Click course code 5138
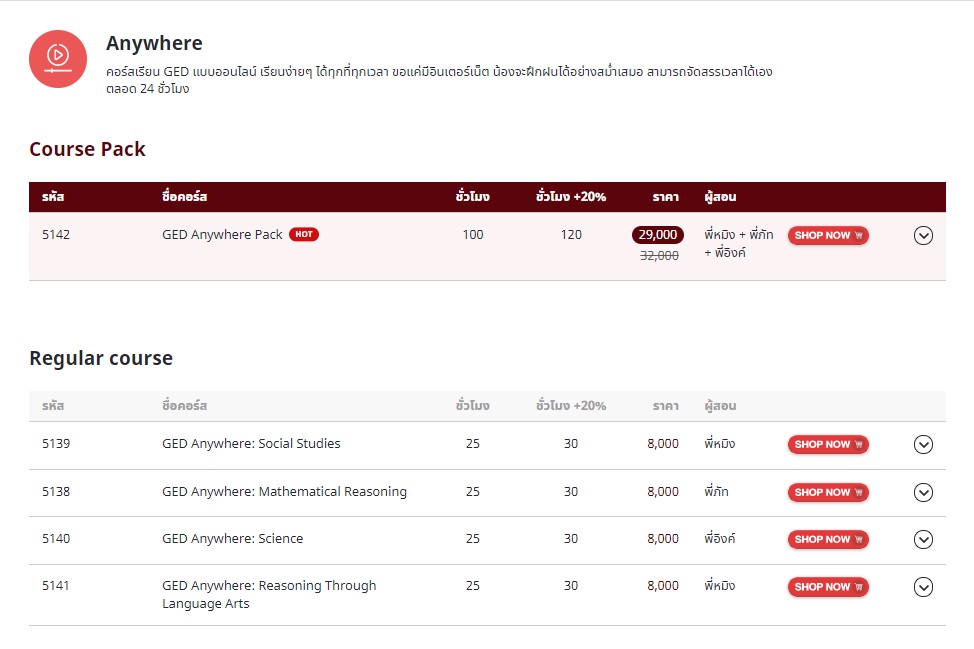Viewport: 974px width, 649px height. pyautogui.click(x=56, y=491)
